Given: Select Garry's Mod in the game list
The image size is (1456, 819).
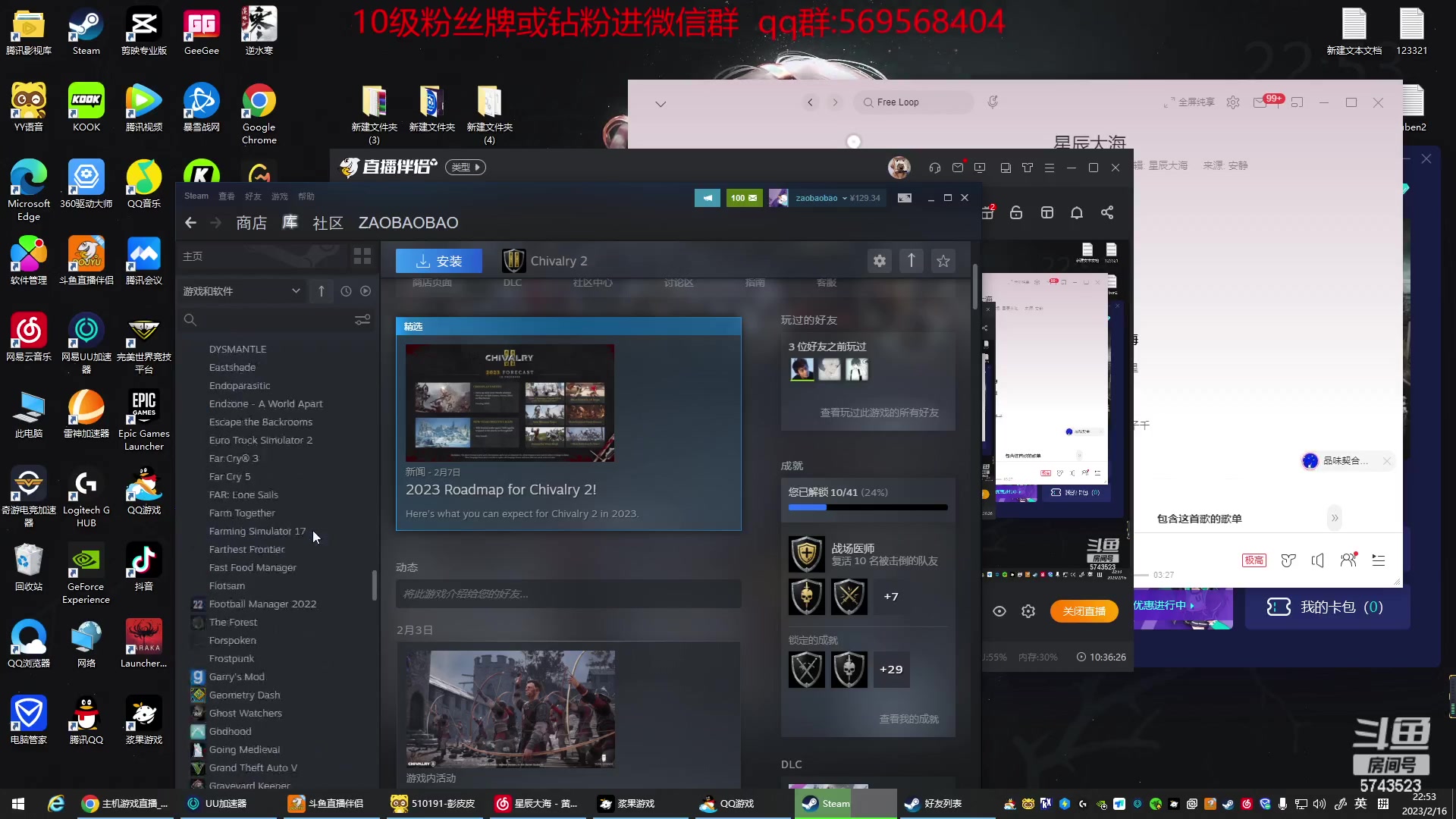Looking at the screenshot, I should [x=237, y=676].
